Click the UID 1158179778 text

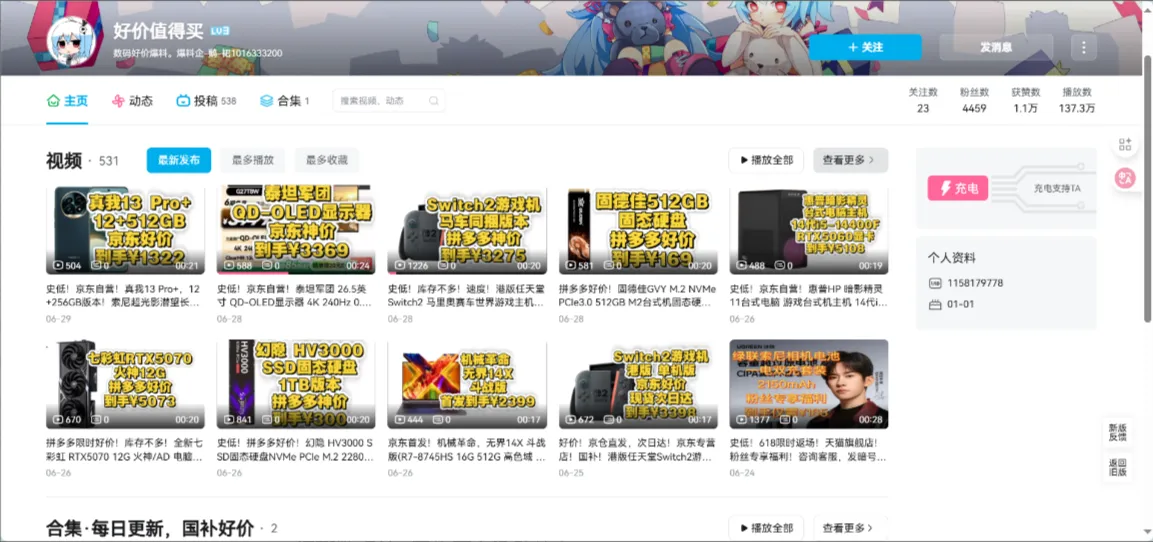[976, 282]
